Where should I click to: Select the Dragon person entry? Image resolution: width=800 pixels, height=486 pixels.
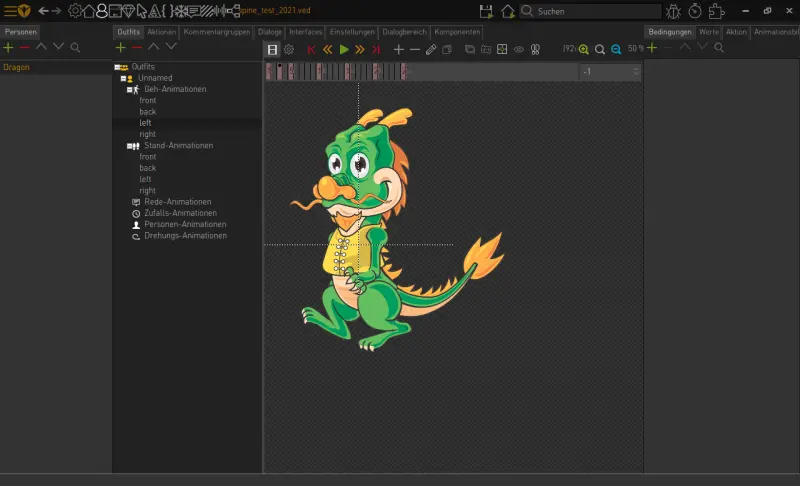pyautogui.click(x=17, y=67)
